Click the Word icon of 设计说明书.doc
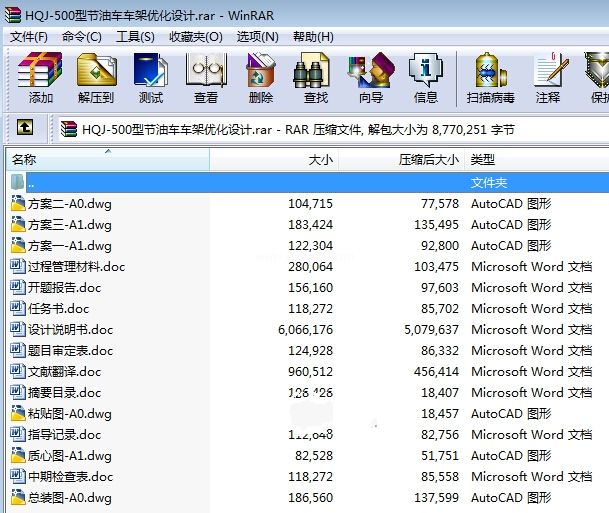Image resolution: width=609 pixels, height=513 pixels. click(18, 329)
